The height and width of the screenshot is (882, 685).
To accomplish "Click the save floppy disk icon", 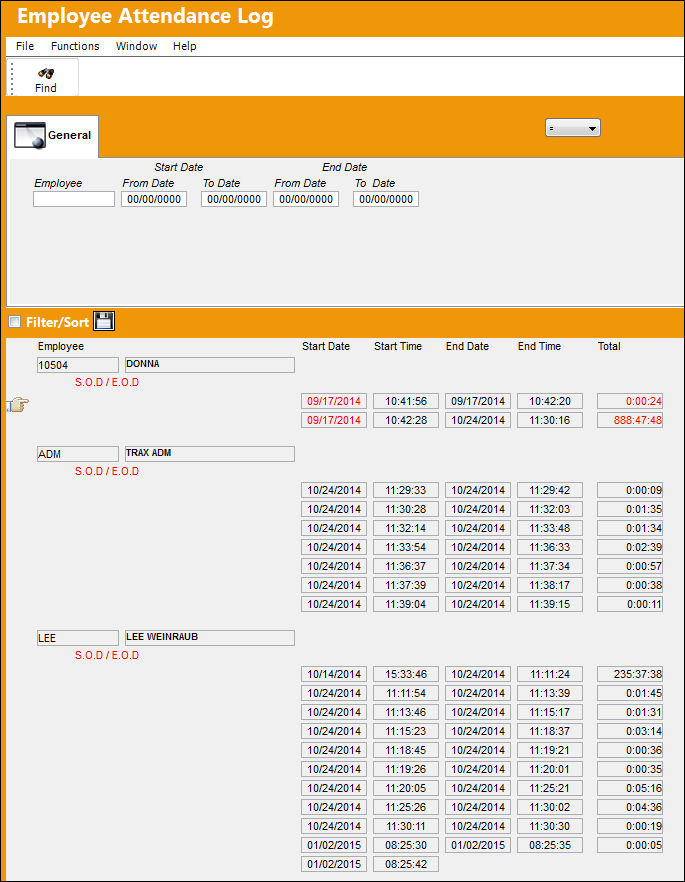I will (104, 321).
